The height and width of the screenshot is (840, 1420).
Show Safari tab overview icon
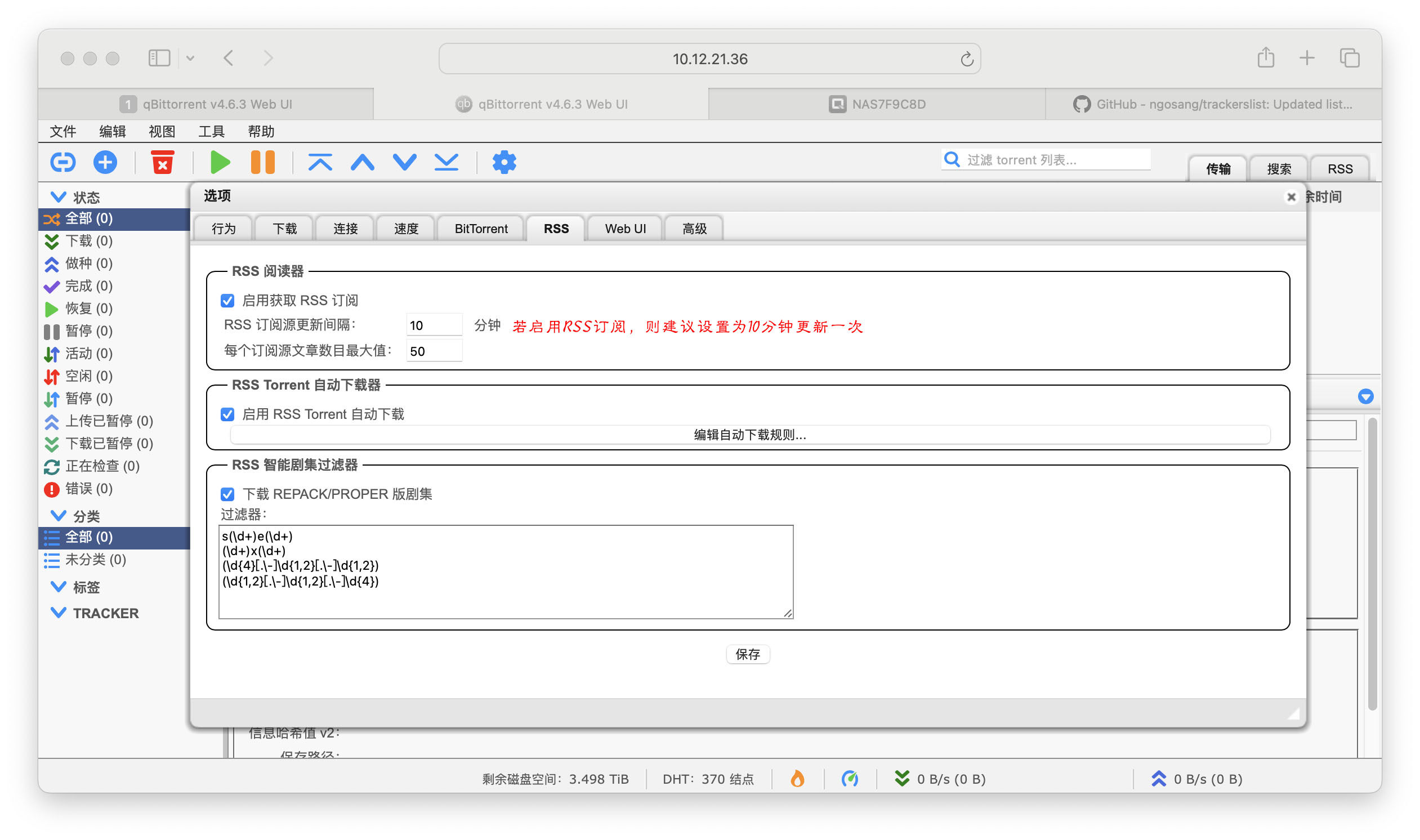click(x=1350, y=58)
